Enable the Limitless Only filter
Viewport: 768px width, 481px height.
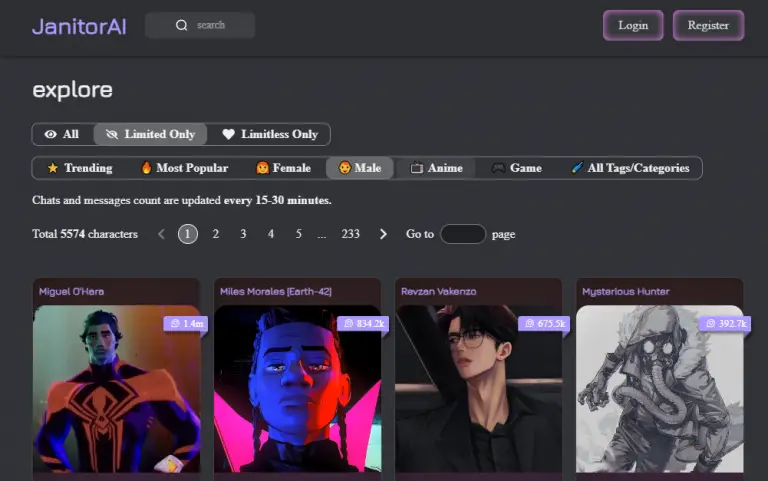270,134
